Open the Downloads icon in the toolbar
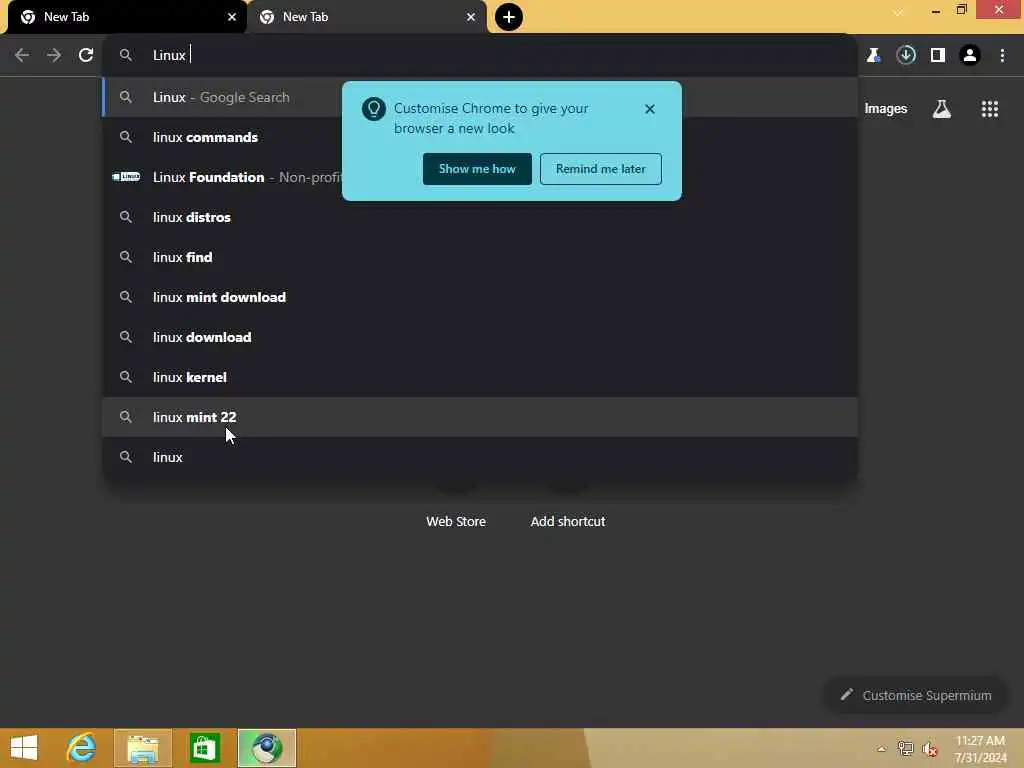This screenshot has width=1024, height=768. (906, 56)
